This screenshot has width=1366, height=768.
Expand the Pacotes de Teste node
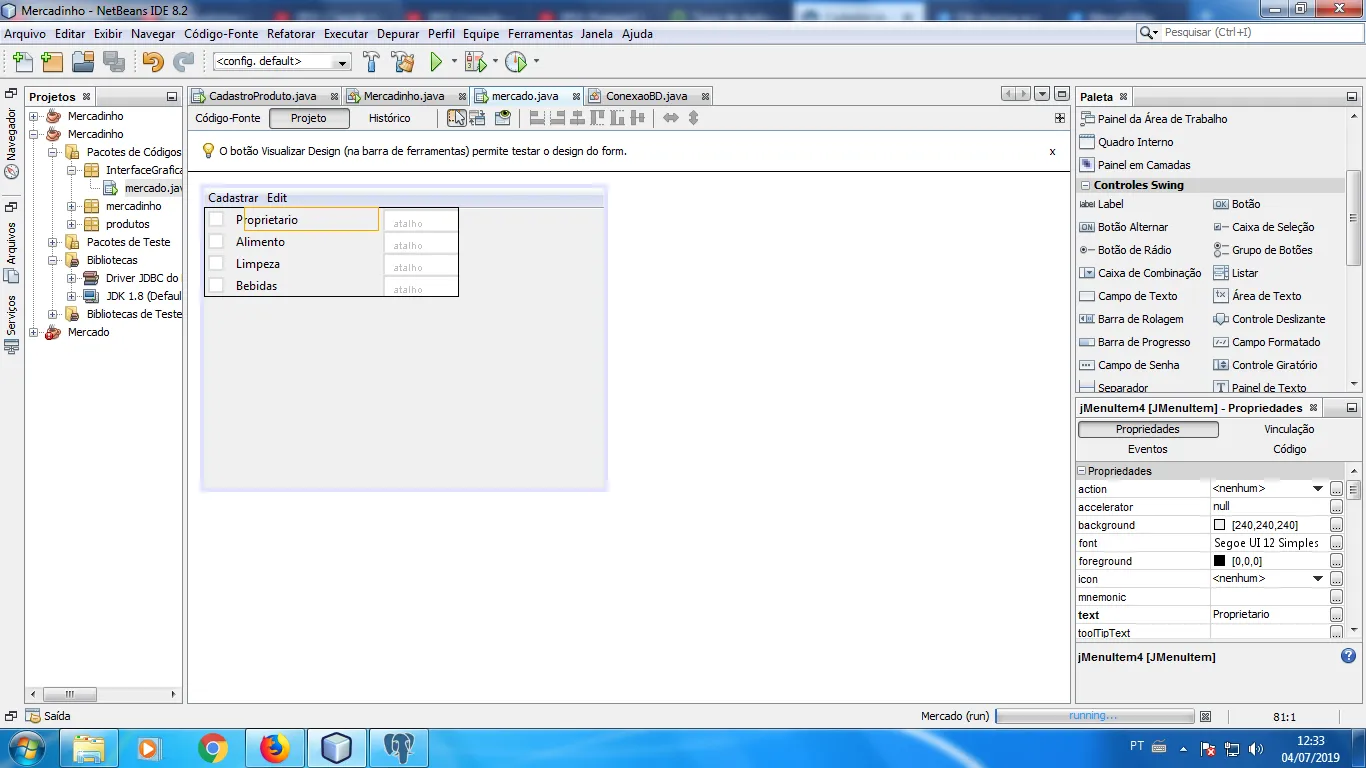coord(52,242)
